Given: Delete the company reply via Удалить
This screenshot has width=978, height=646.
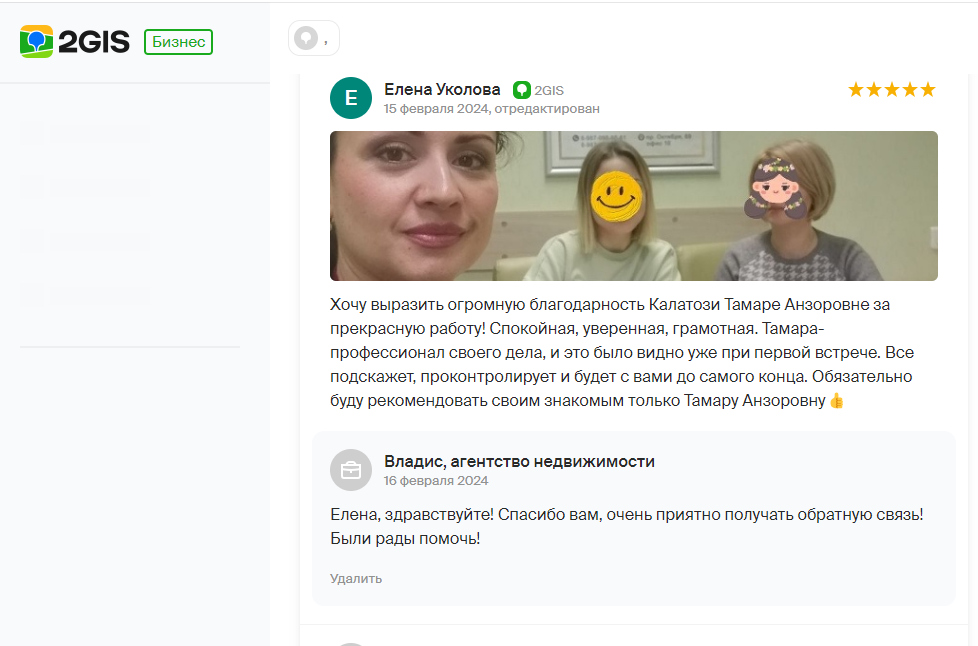Looking at the screenshot, I should (x=356, y=579).
